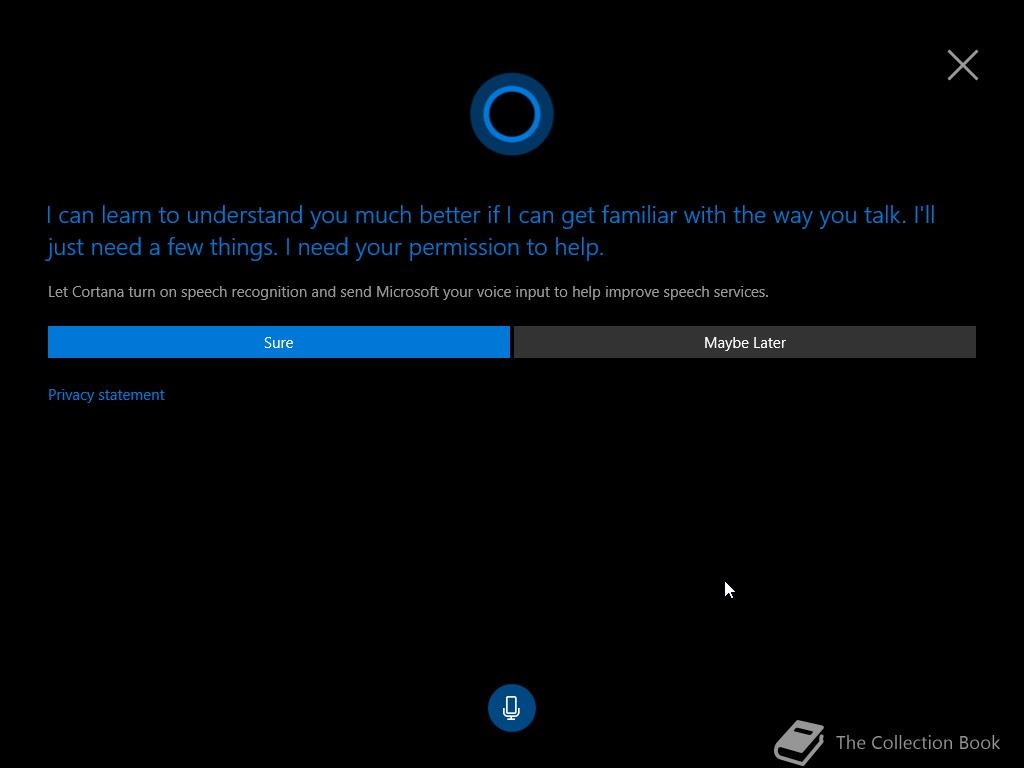Click the Cortana circle logo

point(511,114)
